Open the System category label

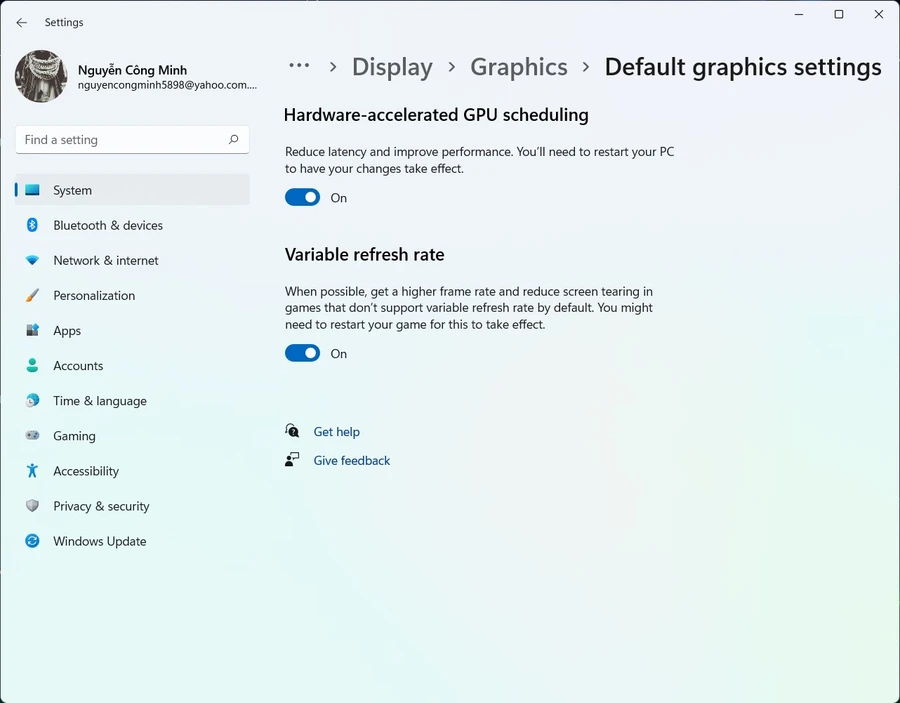pos(72,190)
